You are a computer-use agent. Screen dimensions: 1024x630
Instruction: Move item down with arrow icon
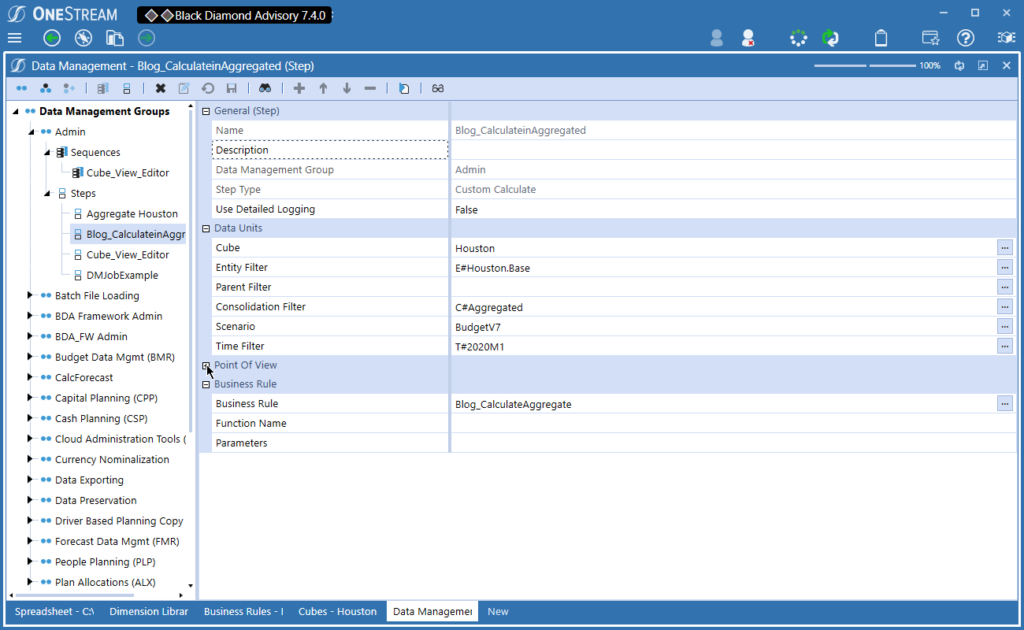(347, 88)
